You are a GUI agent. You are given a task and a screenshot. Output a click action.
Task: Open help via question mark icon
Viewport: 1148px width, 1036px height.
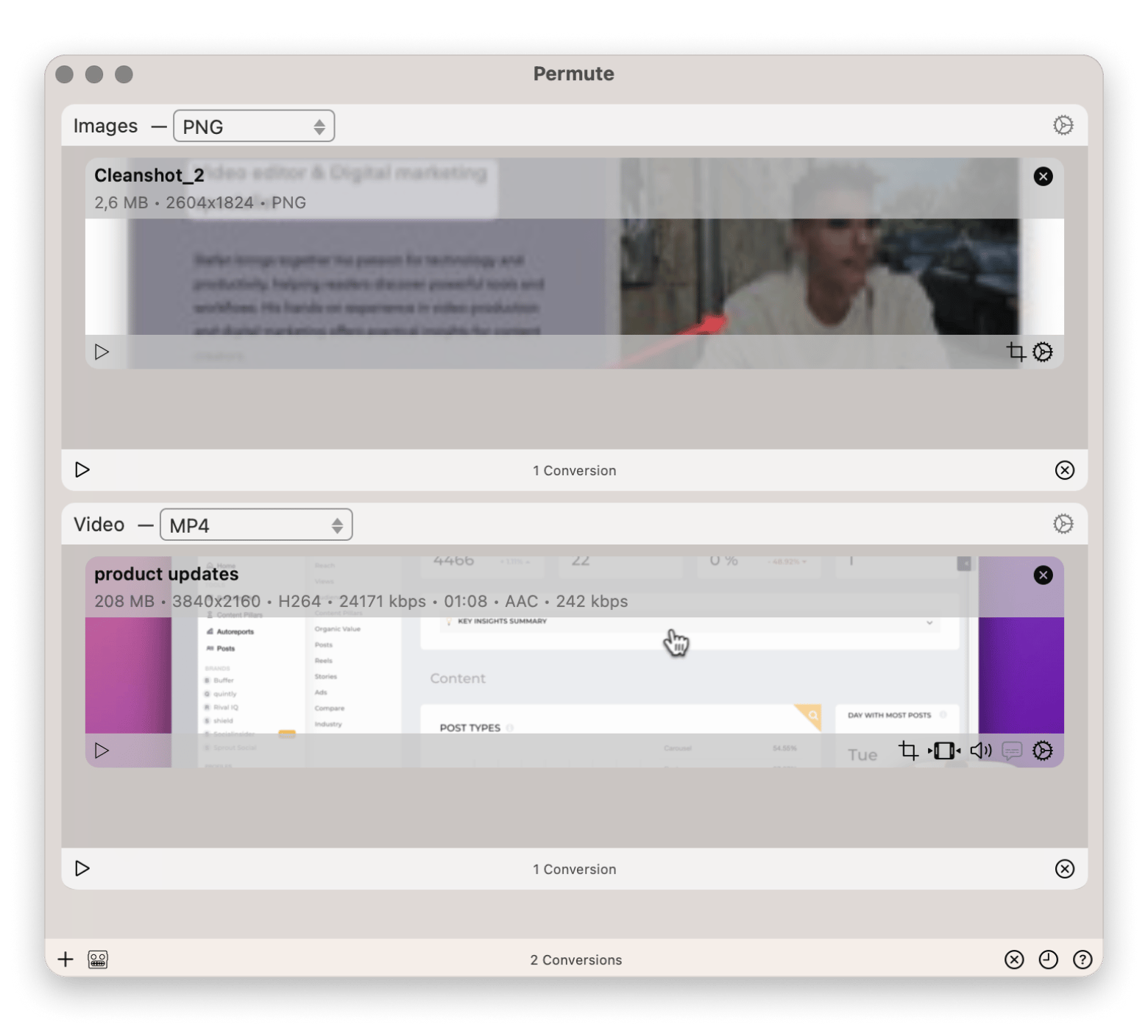click(x=1082, y=959)
